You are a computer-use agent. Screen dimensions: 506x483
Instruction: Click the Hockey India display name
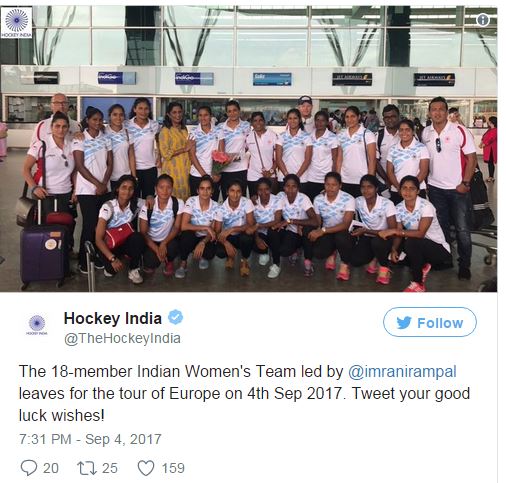113,318
